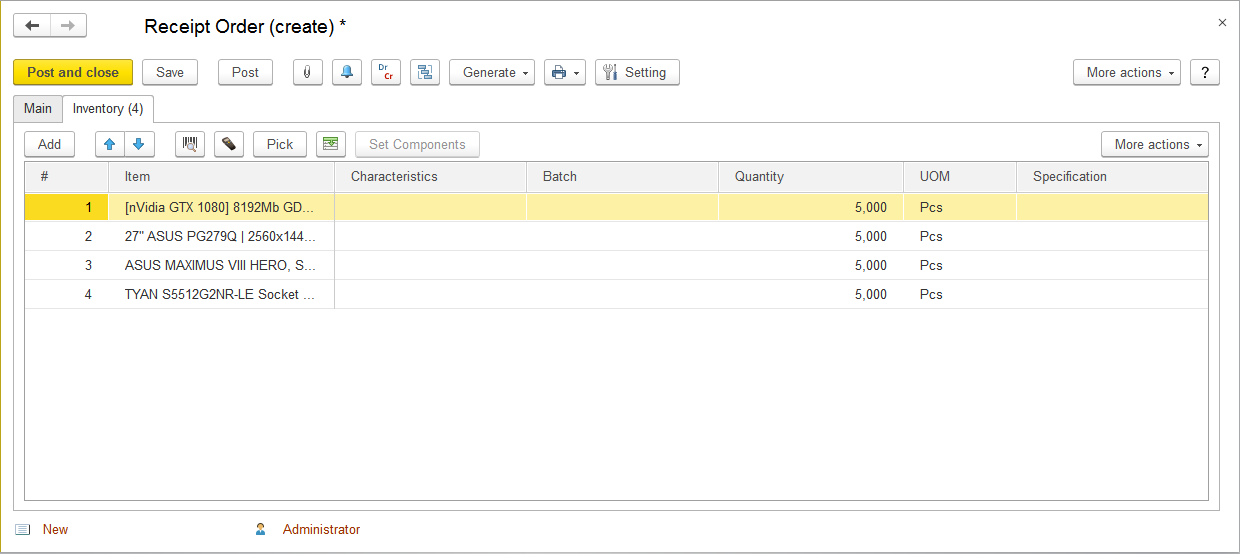Show Dr/Cr accounting entries
Viewport: 1240px width, 554px height.
pyautogui.click(x=386, y=73)
